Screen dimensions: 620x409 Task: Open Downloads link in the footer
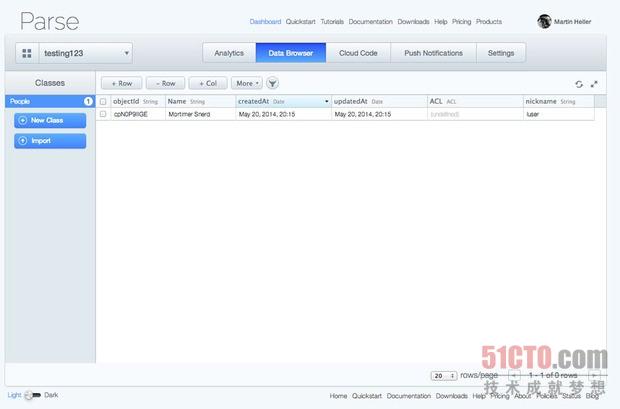pos(452,396)
